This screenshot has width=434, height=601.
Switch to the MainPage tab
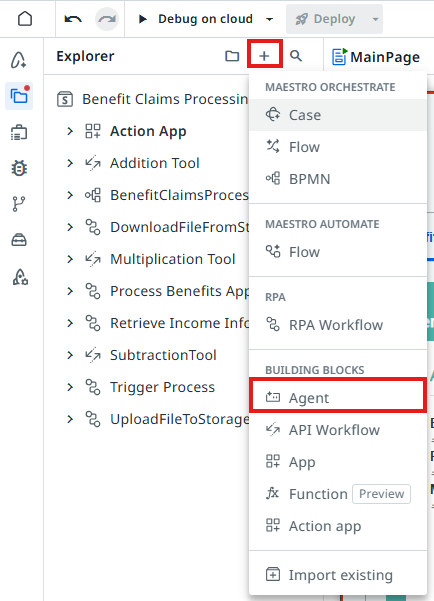tap(376, 57)
